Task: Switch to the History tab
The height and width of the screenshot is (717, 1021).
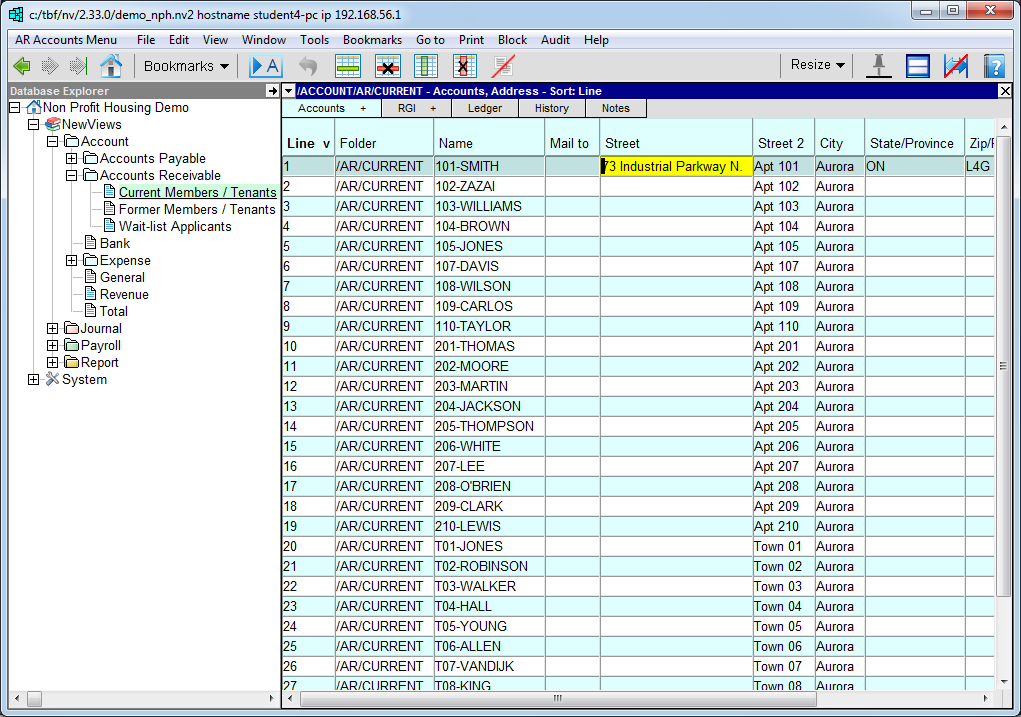Action: (551, 108)
